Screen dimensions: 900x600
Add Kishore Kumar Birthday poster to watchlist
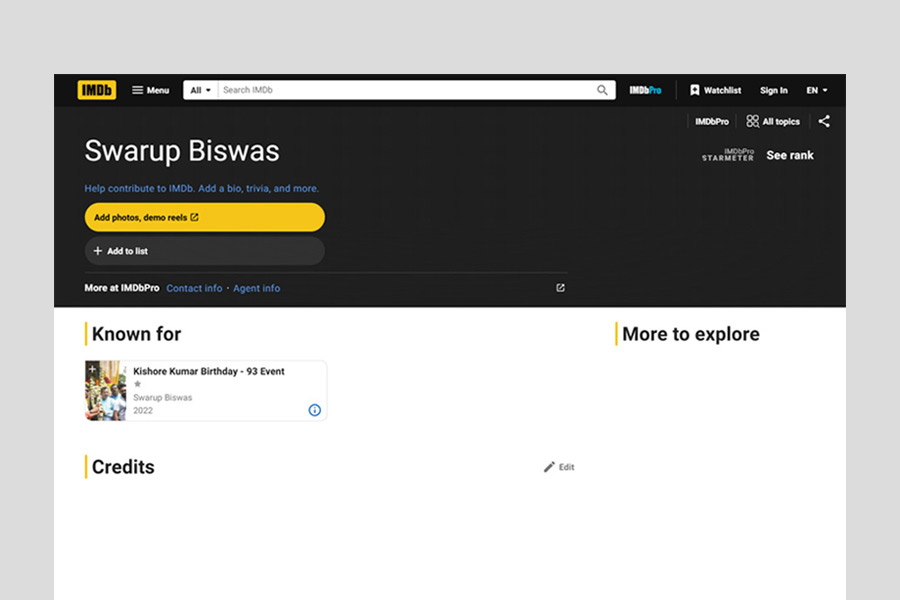click(x=92, y=369)
